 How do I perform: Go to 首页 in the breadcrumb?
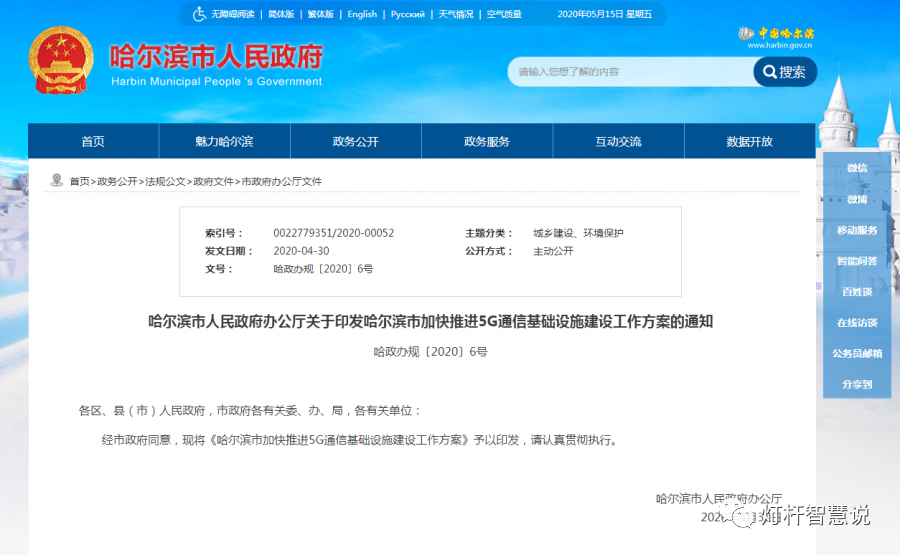click(x=80, y=181)
